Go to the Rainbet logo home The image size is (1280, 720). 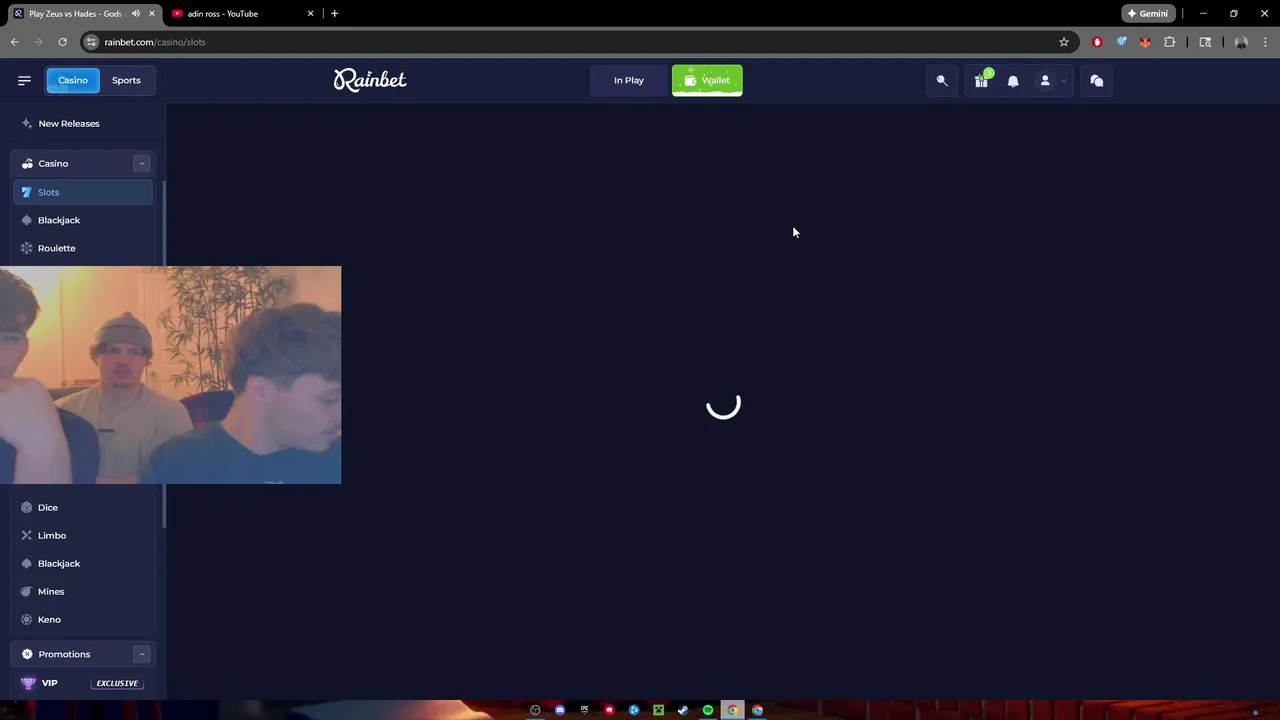[x=370, y=80]
